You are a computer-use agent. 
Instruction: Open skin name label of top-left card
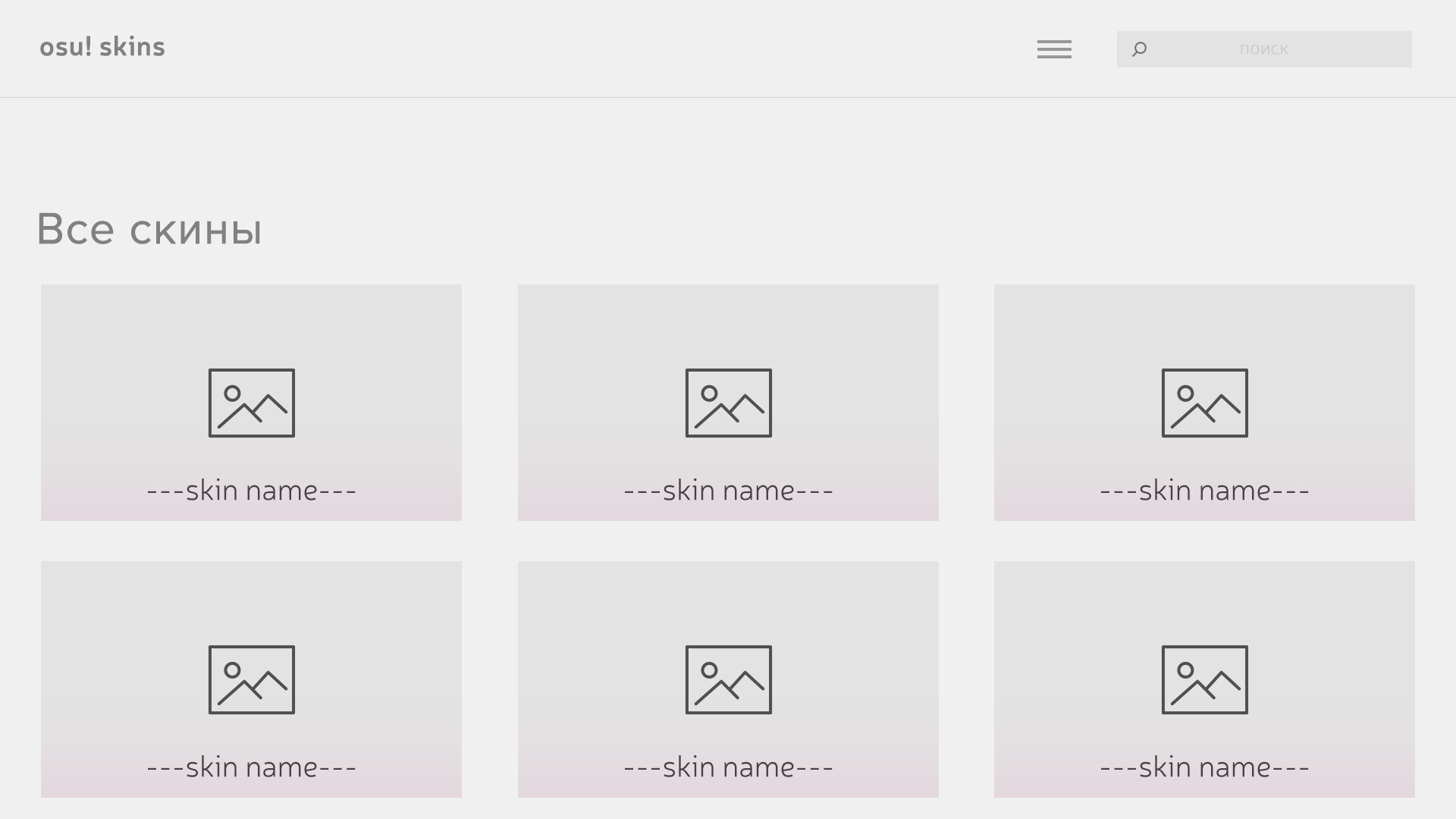point(252,491)
